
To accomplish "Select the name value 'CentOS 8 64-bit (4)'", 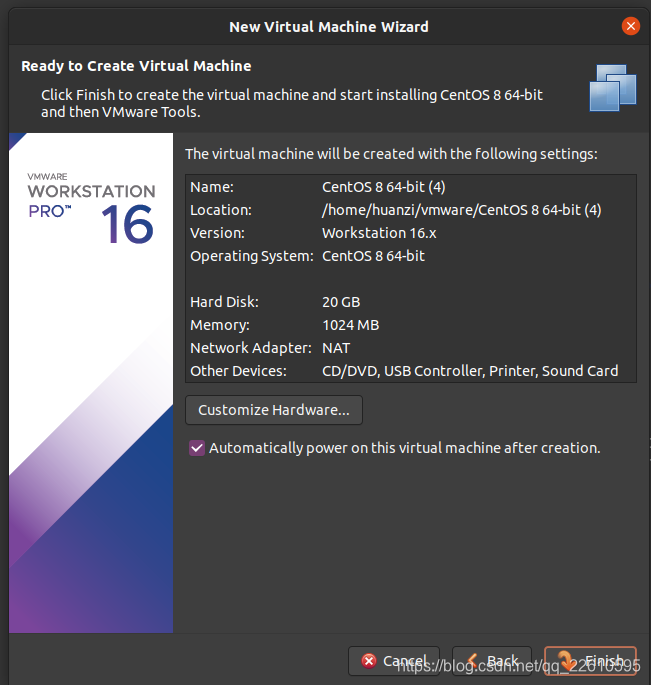I will tap(384, 187).
